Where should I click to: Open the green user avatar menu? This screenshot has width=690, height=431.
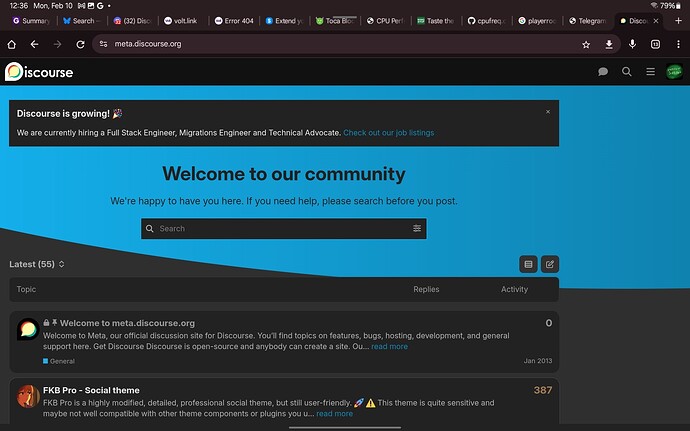pos(674,71)
